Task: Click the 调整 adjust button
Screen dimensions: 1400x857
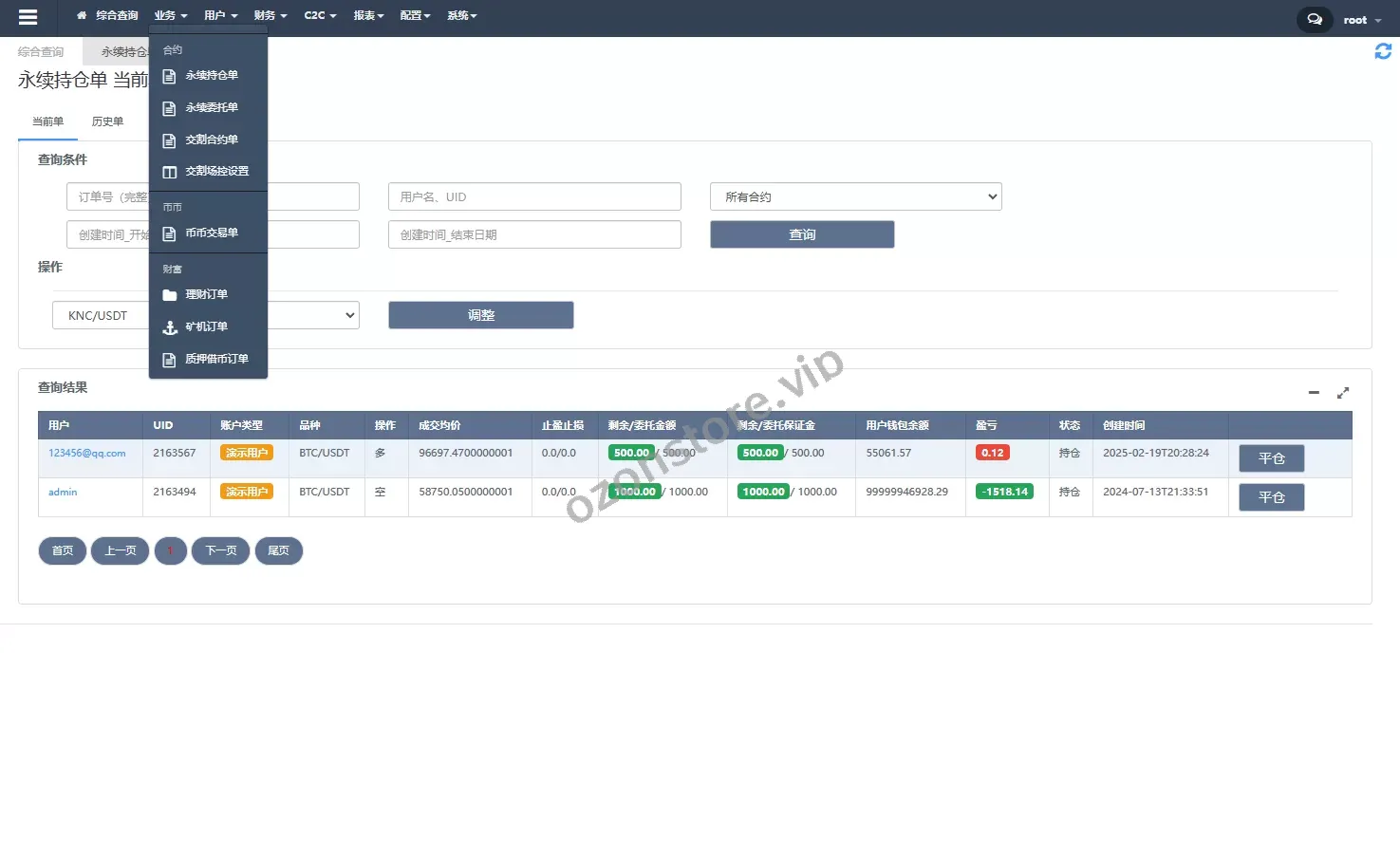Action: [480, 315]
